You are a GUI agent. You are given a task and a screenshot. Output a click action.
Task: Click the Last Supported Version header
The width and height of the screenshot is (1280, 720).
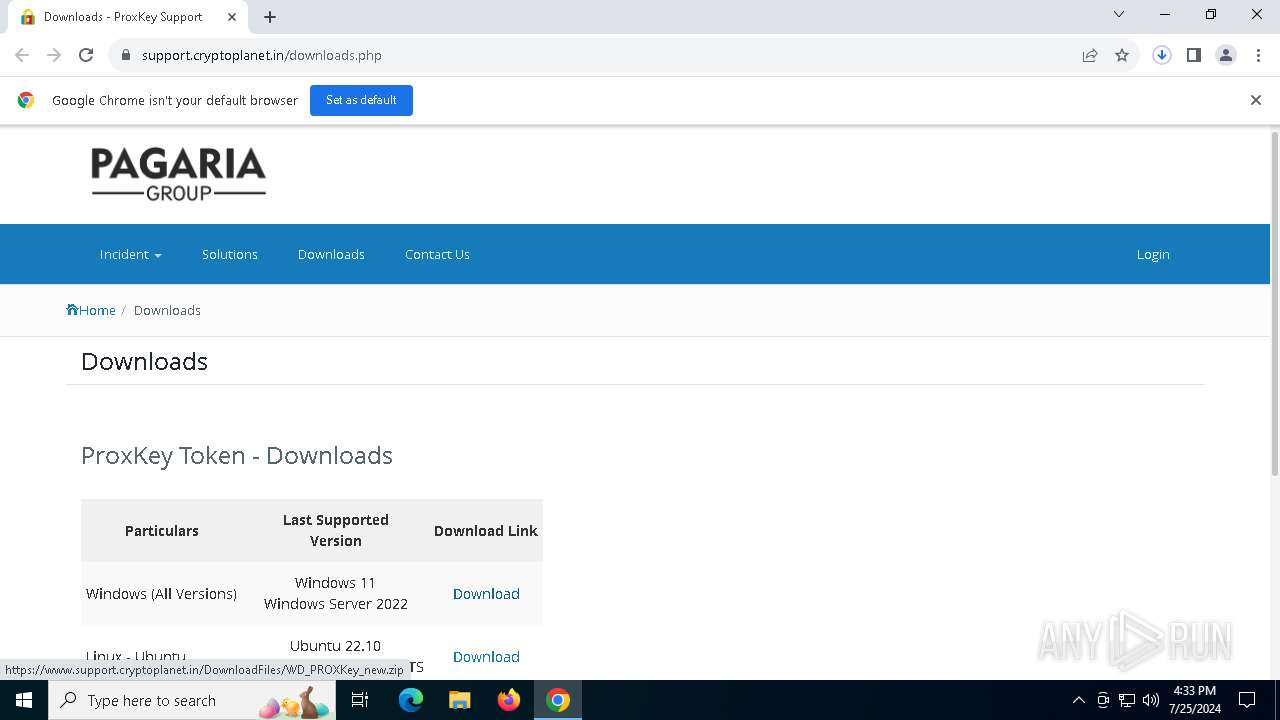click(x=335, y=530)
